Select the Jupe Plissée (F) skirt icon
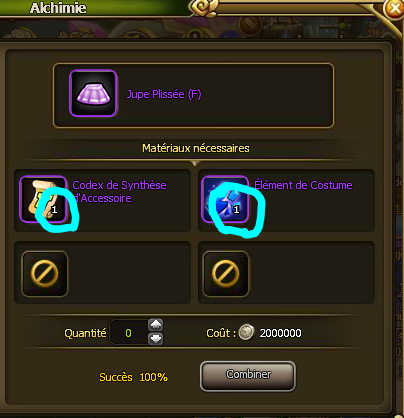 pos(93,93)
